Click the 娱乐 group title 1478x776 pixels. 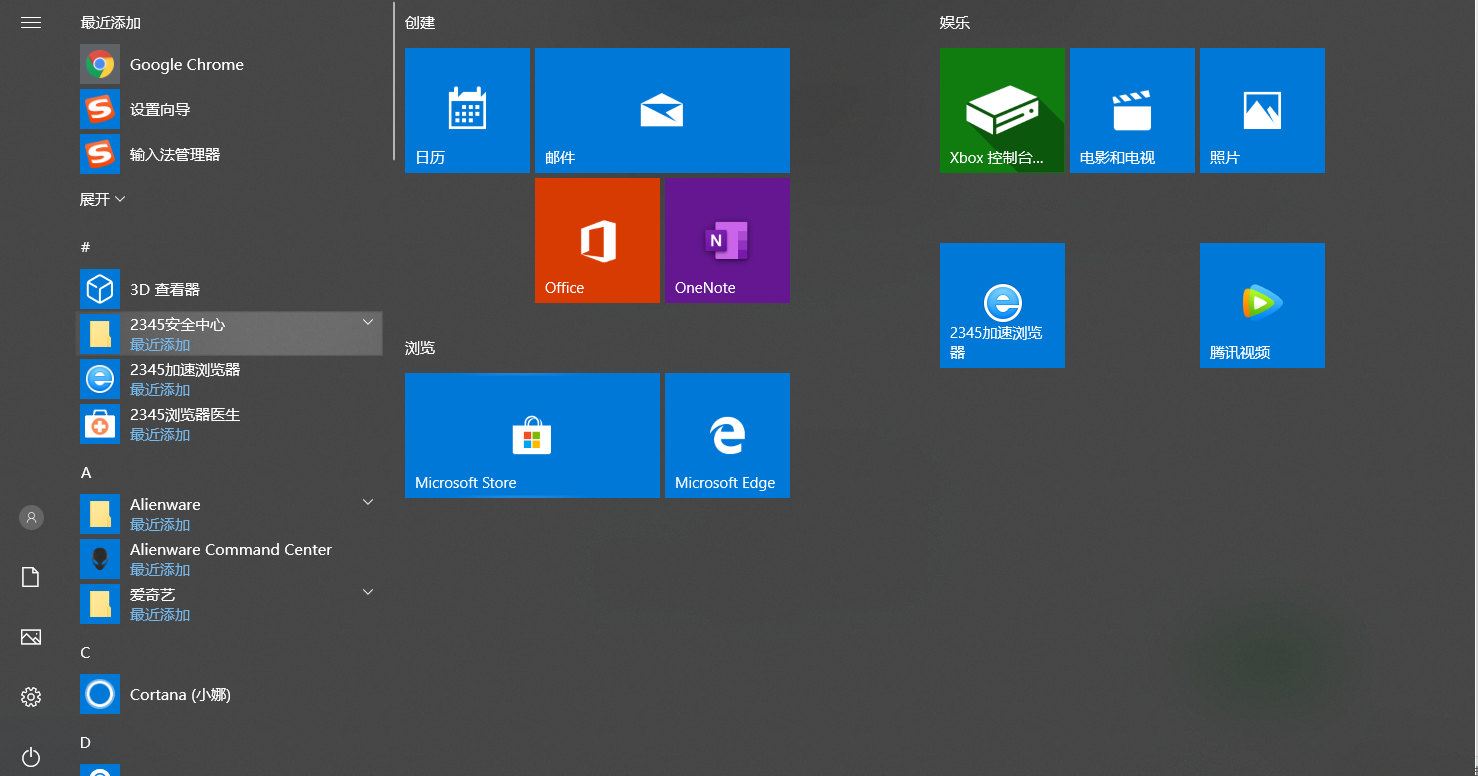955,22
